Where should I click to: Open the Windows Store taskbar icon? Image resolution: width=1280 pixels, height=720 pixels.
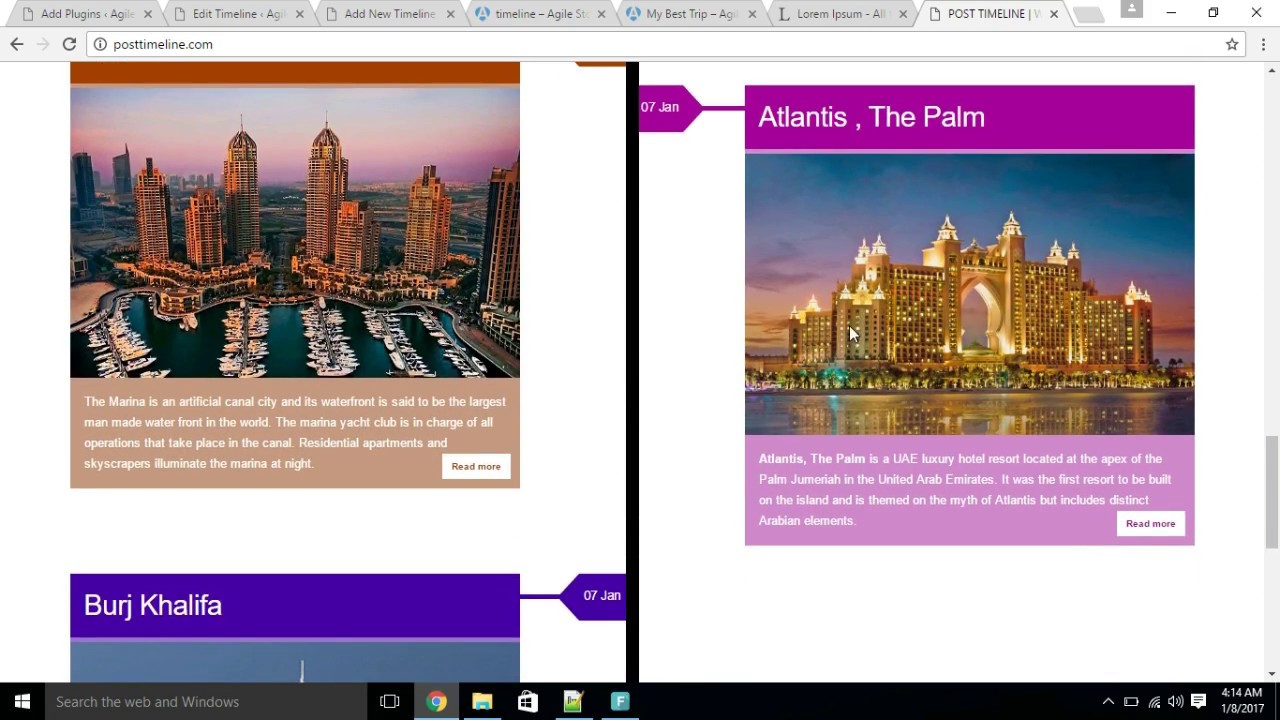pos(528,701)
